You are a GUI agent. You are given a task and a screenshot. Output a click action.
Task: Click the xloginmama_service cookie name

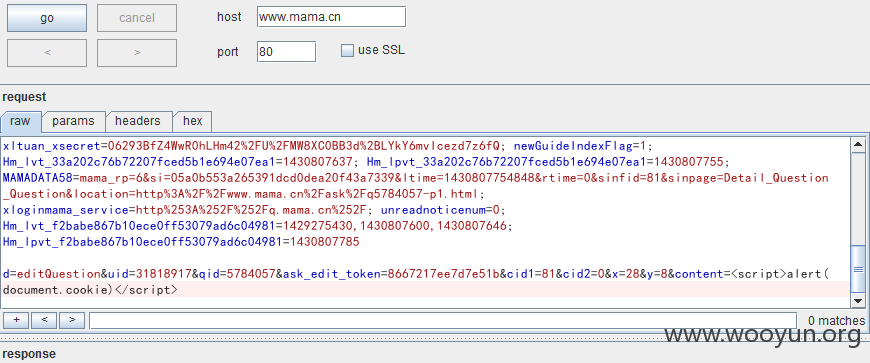coord(65,210)
